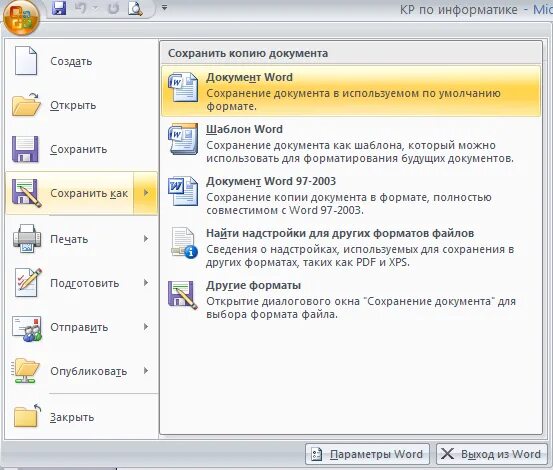The height and width of the screenshot is (470, 553).
Task: Expand the Печать submenu arrow
Action: pyautogui.click(x=146, y=239)
